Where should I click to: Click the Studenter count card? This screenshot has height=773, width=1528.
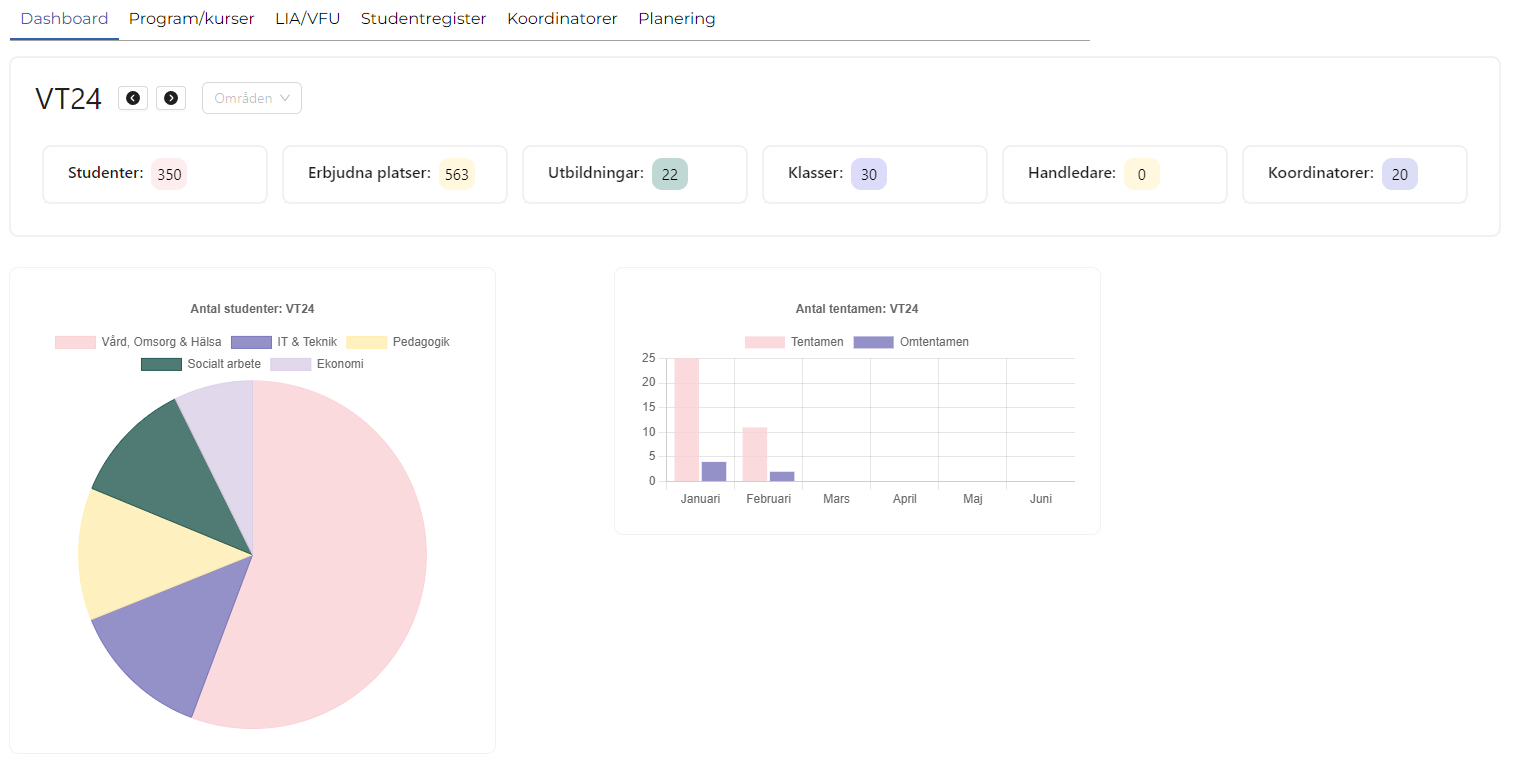pyautogui.click(x=154, y=174)
